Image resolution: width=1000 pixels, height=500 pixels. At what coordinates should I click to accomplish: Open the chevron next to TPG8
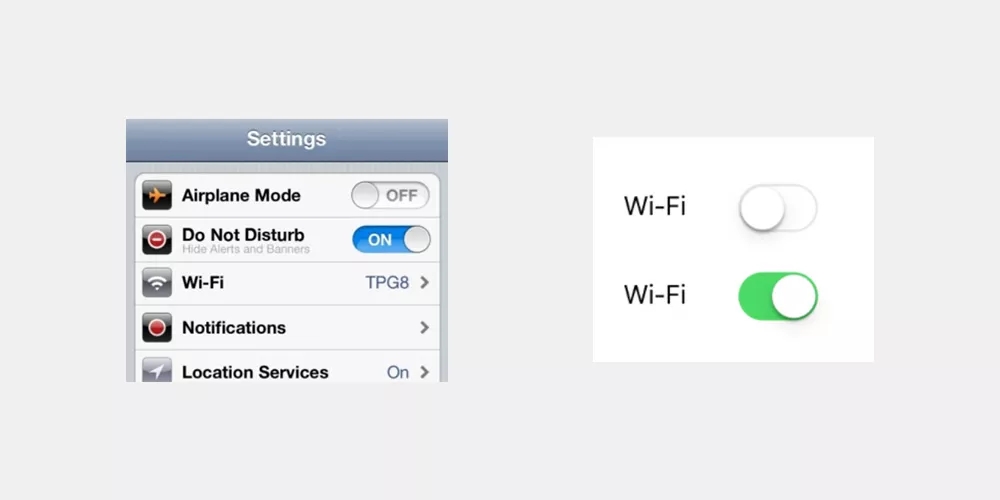point(424,283)
